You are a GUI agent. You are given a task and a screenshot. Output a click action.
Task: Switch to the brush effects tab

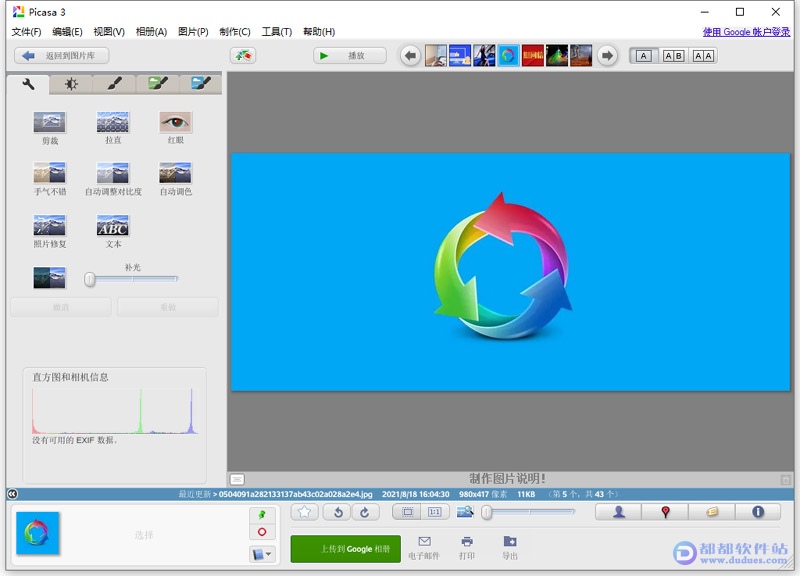coord(114,84)
